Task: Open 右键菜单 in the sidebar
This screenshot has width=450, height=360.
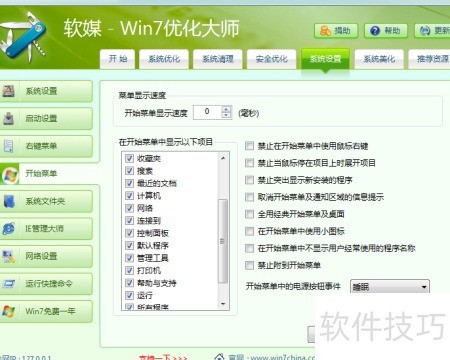Action: tap(46, 146)
